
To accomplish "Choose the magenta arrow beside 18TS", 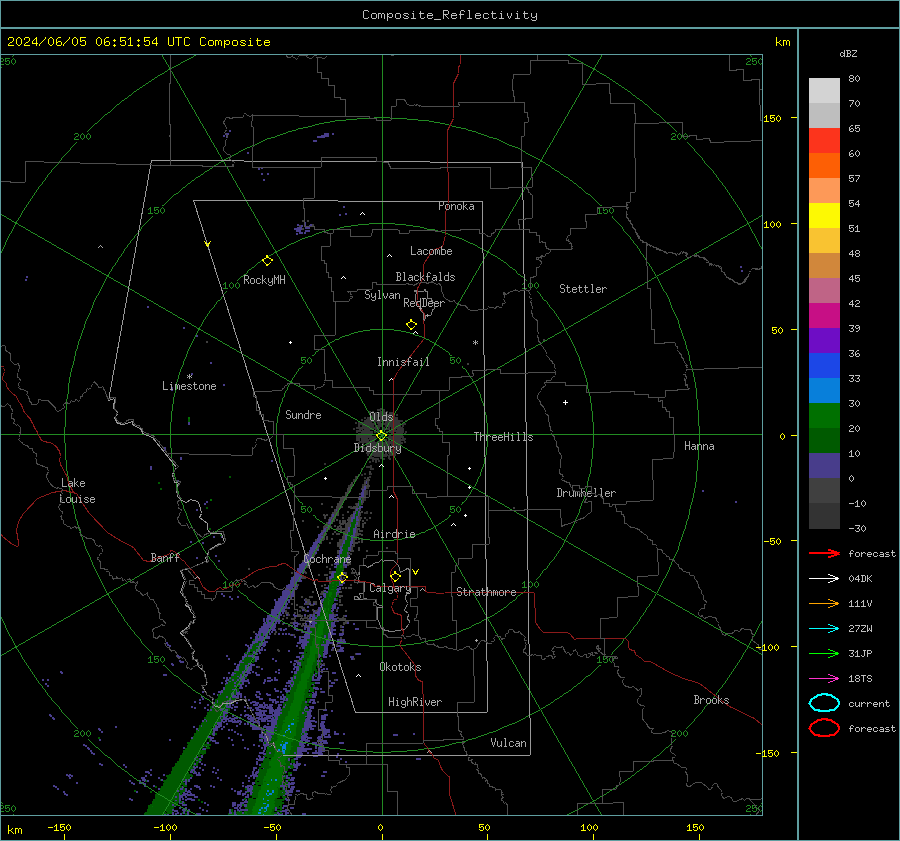I will pos(824,679).
